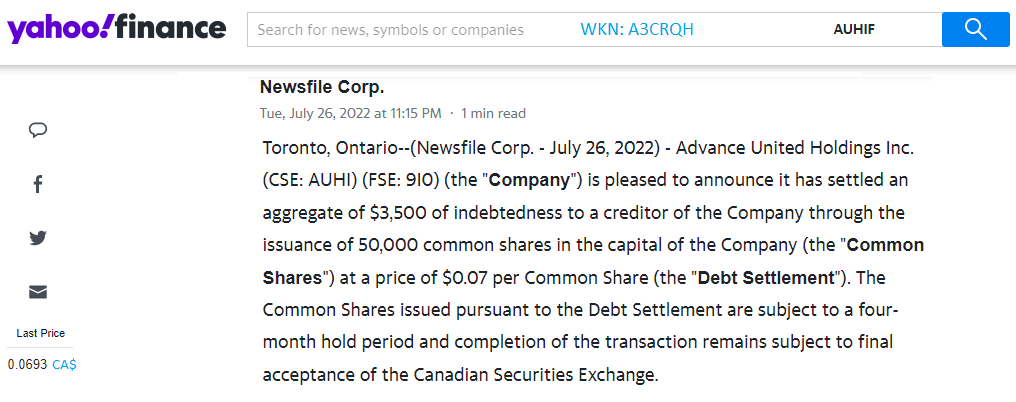Click the WKN: A3CRQH text

(637, 30)
